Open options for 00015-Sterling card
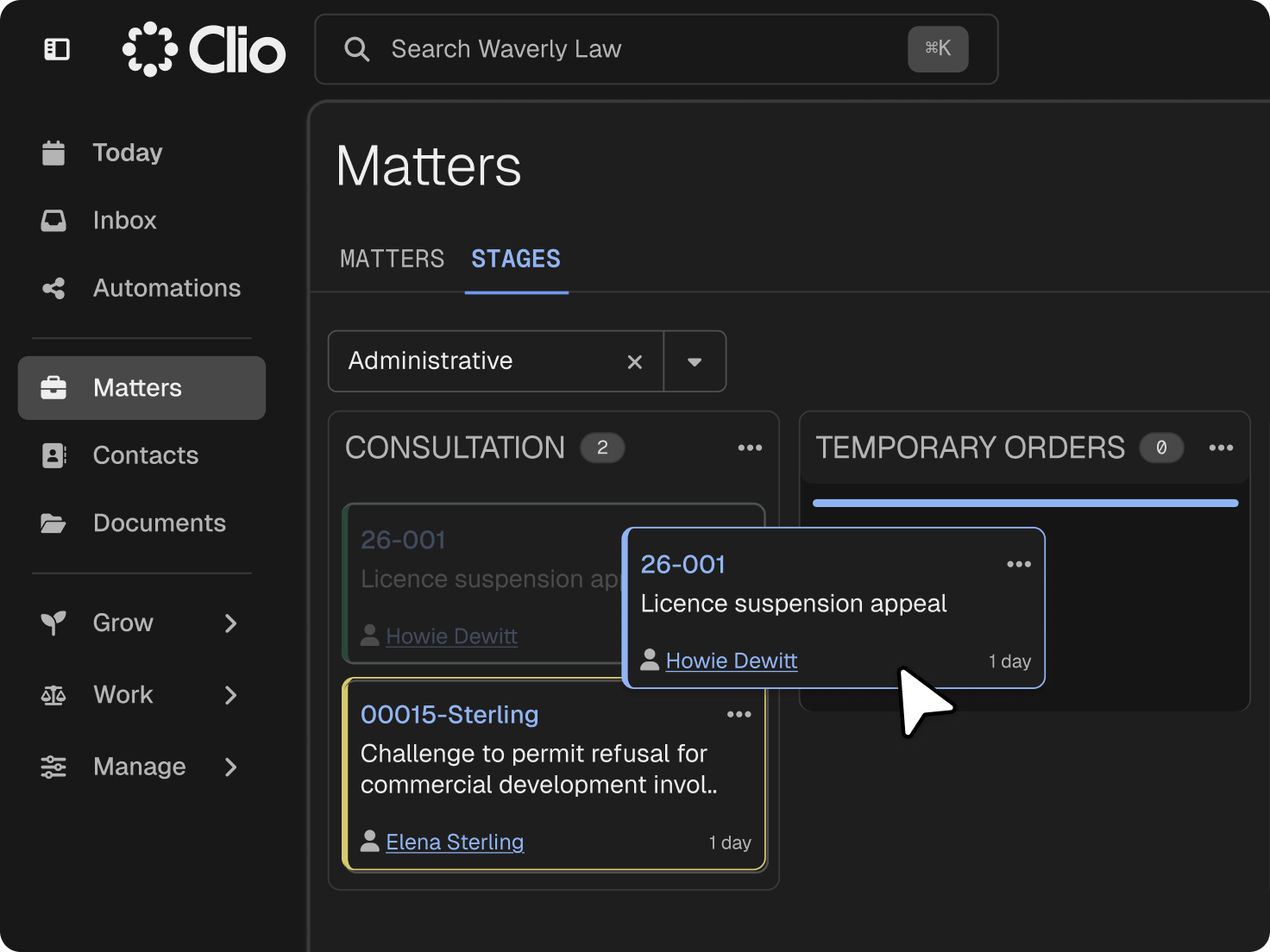This screenshot has width=1270, height=952. pyautogui.click(x=739, y=714)
